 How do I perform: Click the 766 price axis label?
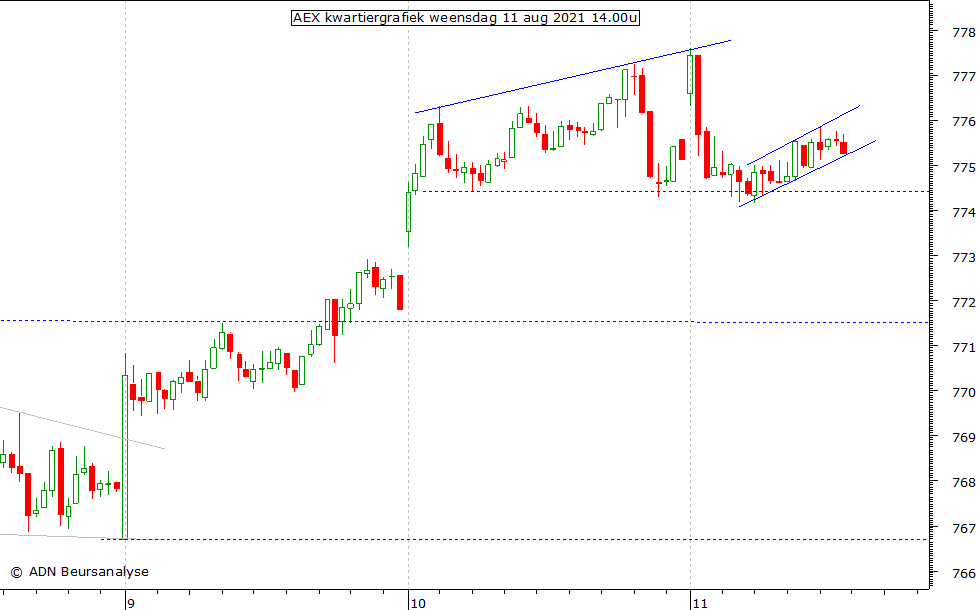point(964,573)
